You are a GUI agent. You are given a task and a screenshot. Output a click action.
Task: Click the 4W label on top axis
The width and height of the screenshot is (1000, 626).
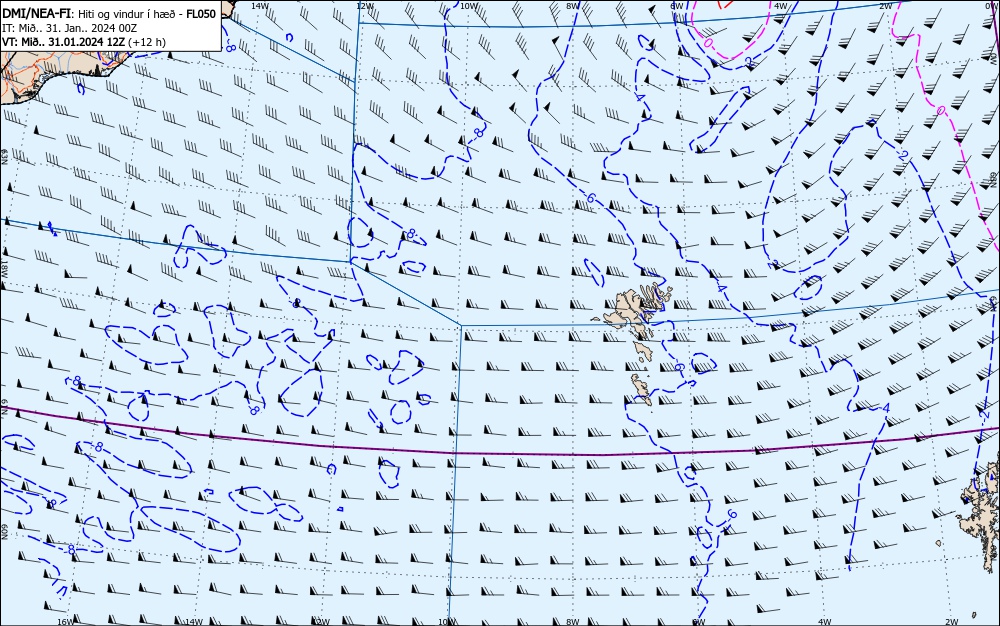[781, 5]
